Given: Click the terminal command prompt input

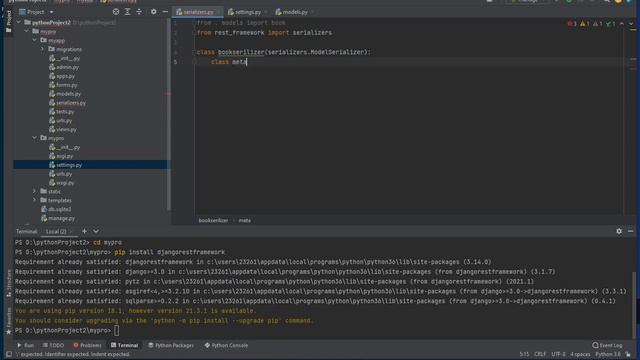Looking at the screenshot, I should [x=117, y=330].
